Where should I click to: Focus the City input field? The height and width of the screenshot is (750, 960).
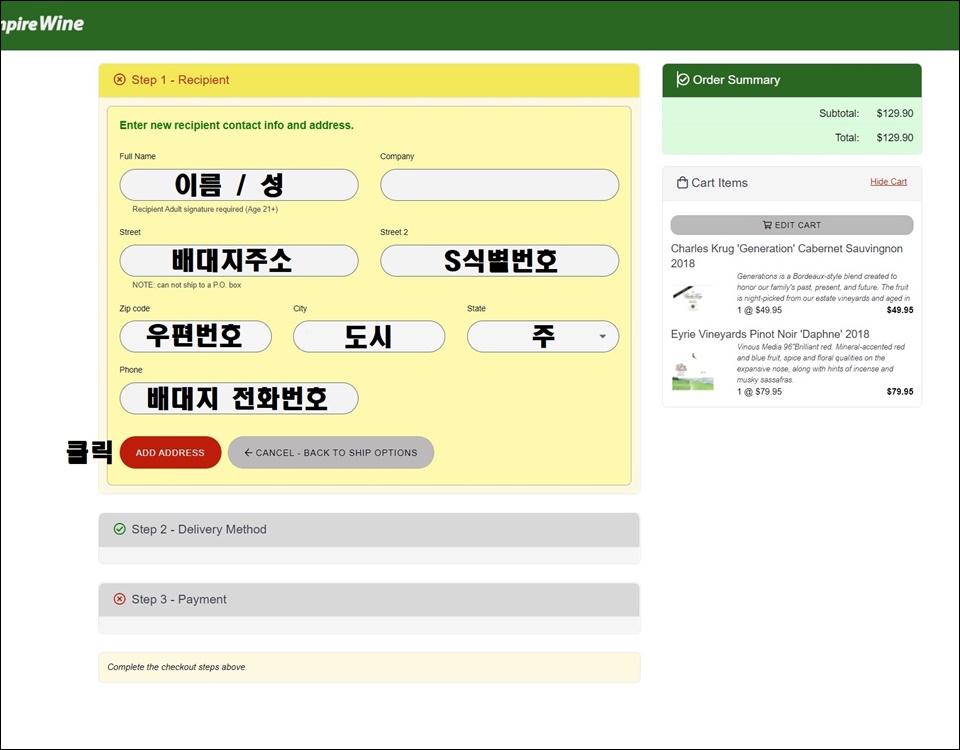coord(369,336)
